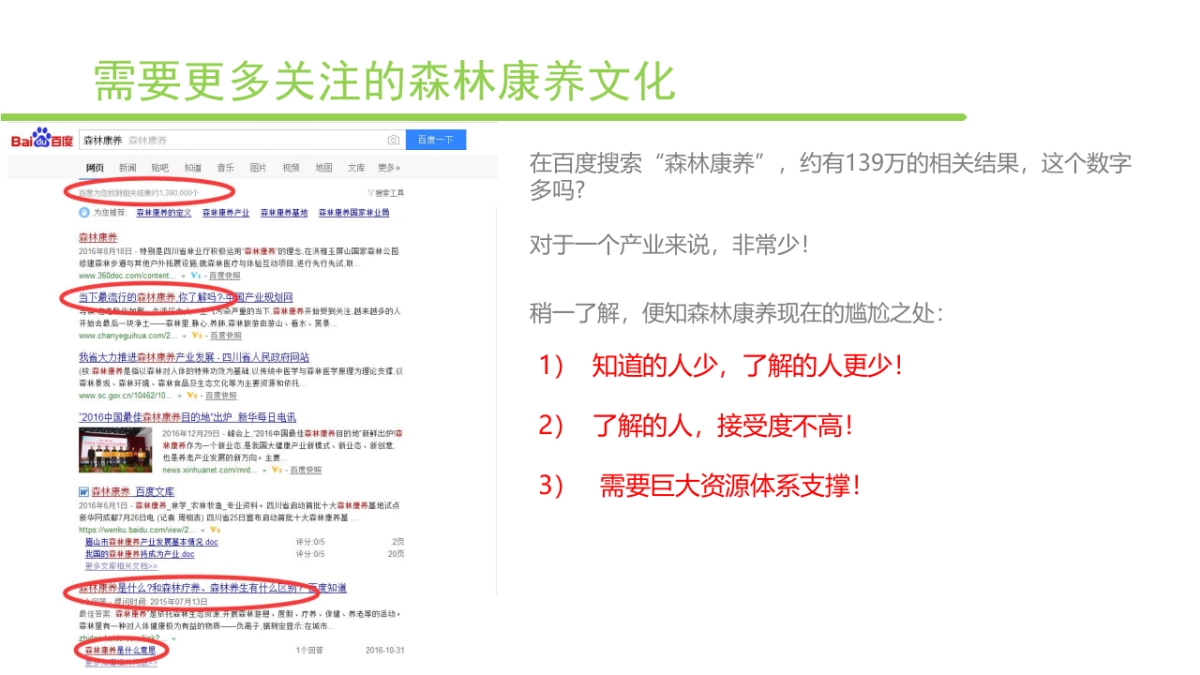Open the 更多» navigation dropdown
The width and height of the screenshot is (1200, 675).
pyautogui.click(x=386, y=167)
